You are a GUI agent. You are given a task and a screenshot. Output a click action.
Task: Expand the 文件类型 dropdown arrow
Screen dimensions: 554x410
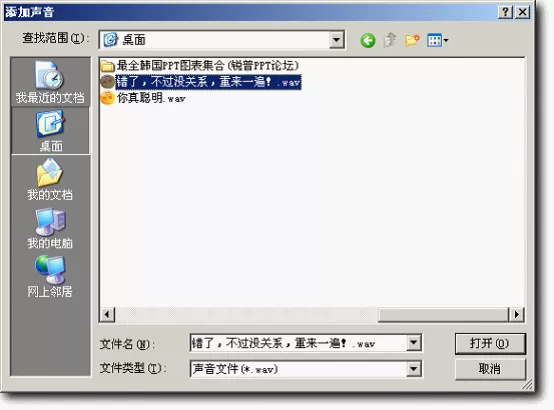click(x=414, y=369)
